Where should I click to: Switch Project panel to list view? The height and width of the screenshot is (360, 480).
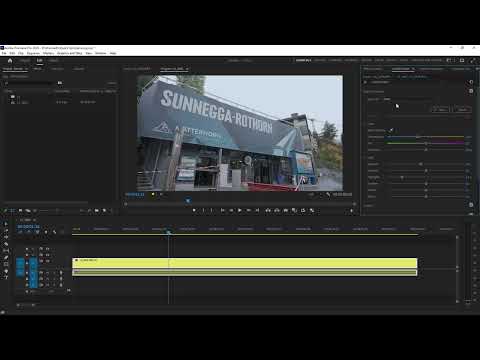coord(12,211)
